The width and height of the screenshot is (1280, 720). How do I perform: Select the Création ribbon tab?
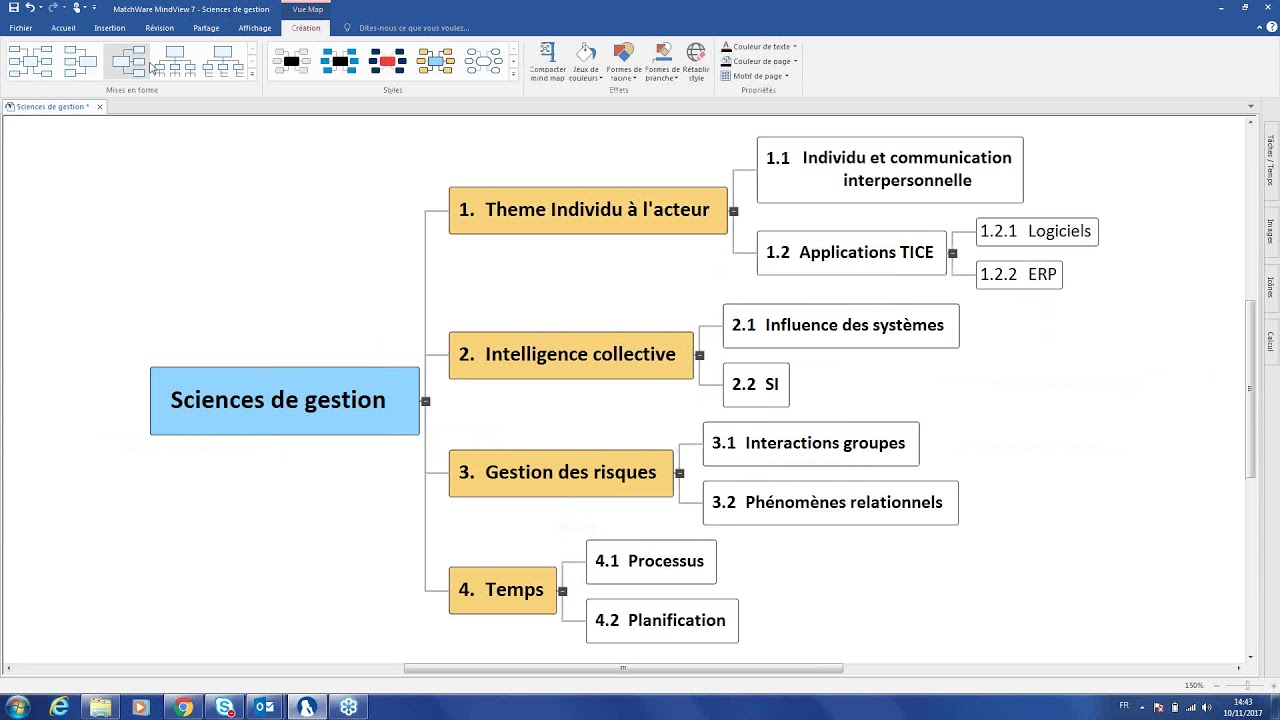[x=306, y=28]
